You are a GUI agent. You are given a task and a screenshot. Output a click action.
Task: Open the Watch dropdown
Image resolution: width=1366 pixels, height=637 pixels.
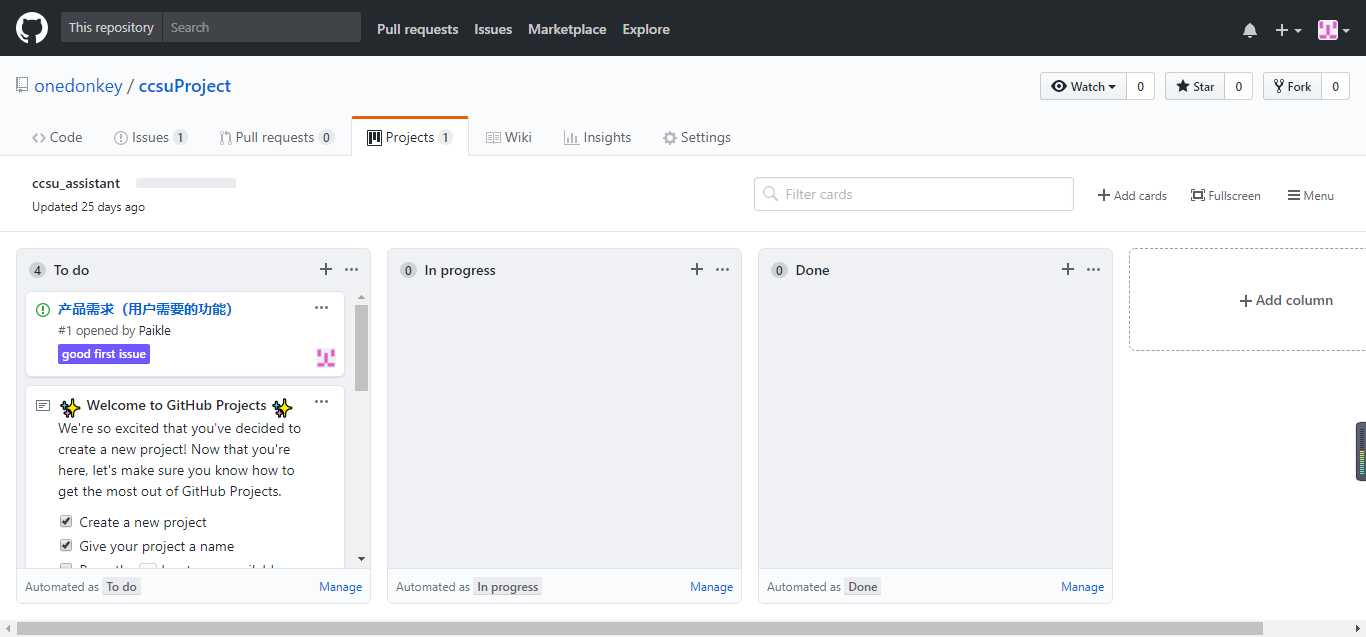1084,86
